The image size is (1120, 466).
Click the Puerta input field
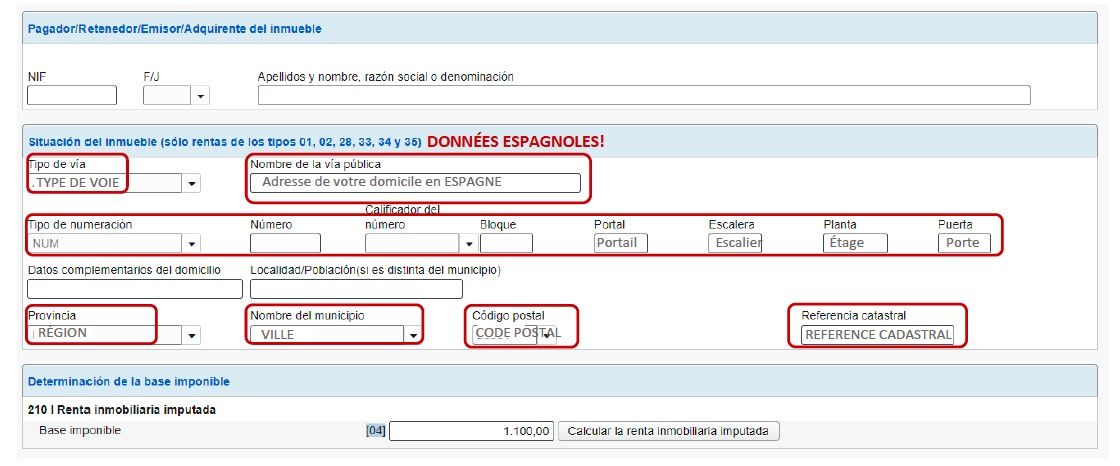point(964,243)
